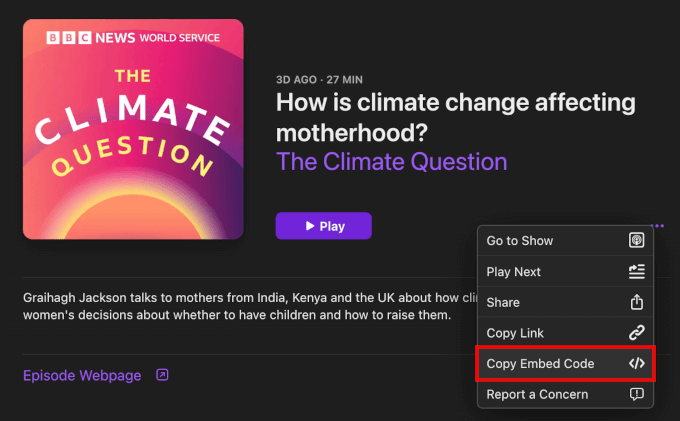The height and width of the screenshot is (421, 680).
Task: Click the embed code brackets icon
Action: 636,364
